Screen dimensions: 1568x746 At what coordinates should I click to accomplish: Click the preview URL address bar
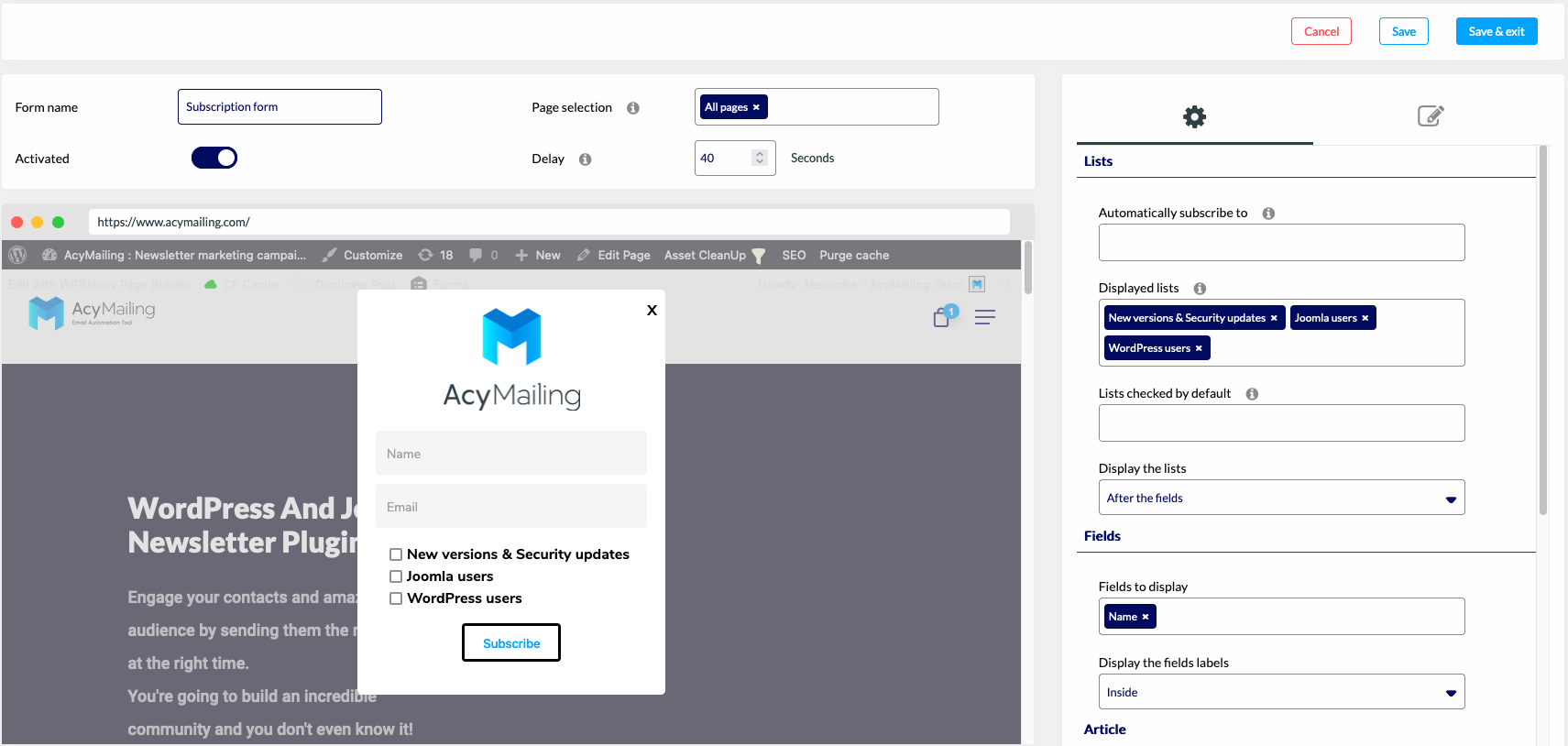[549, 222]
